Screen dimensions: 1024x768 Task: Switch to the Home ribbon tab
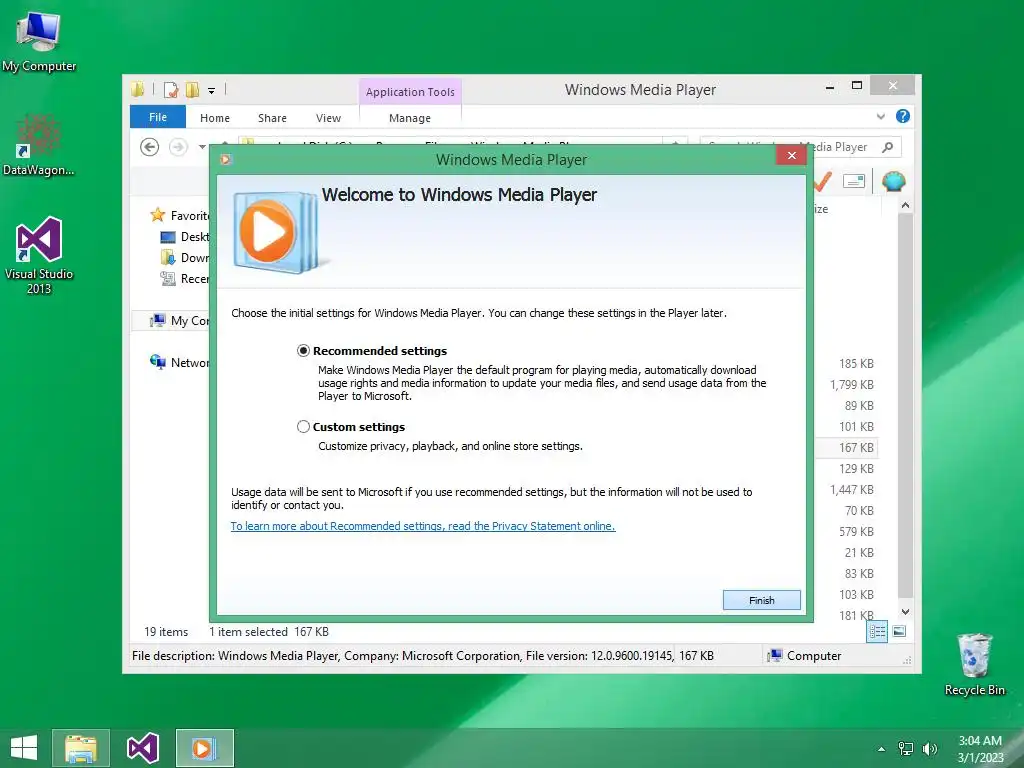point(215,118)
